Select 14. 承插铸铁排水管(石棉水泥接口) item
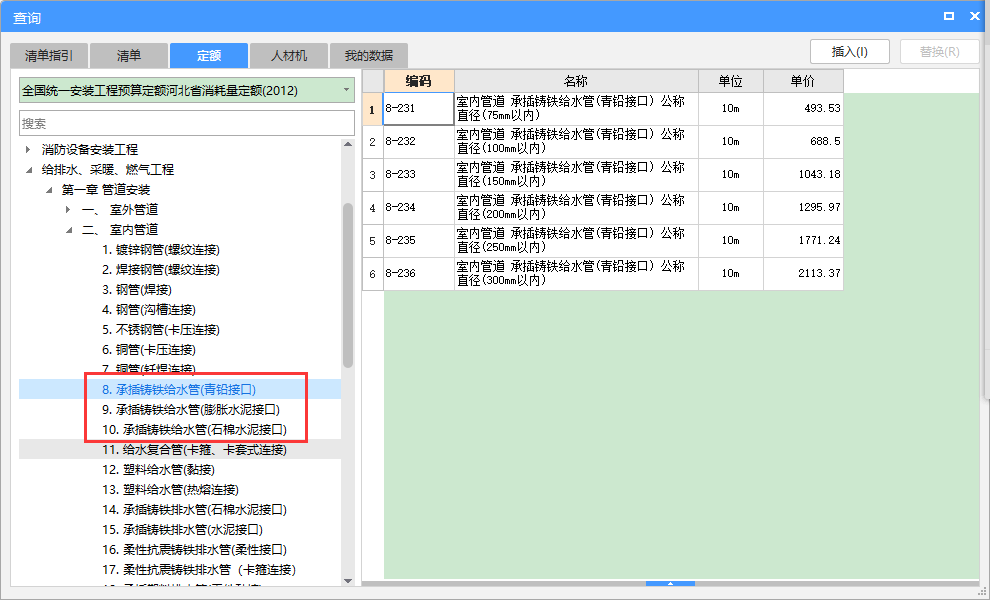The height and width of the screenshot is (600, 990). tap(194, 510)
